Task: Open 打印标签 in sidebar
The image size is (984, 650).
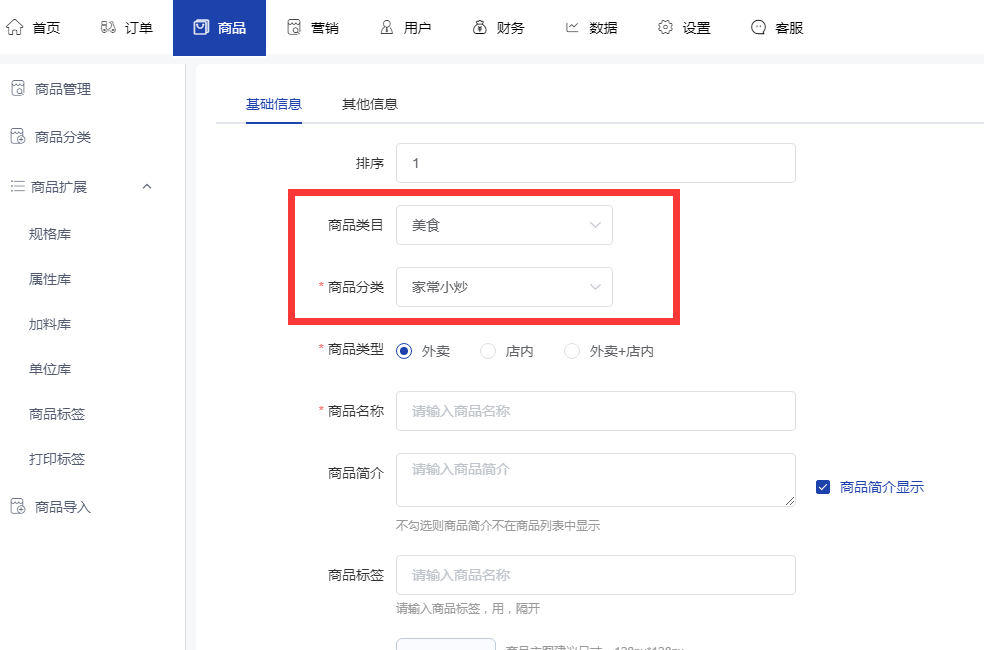Action: 56,459
